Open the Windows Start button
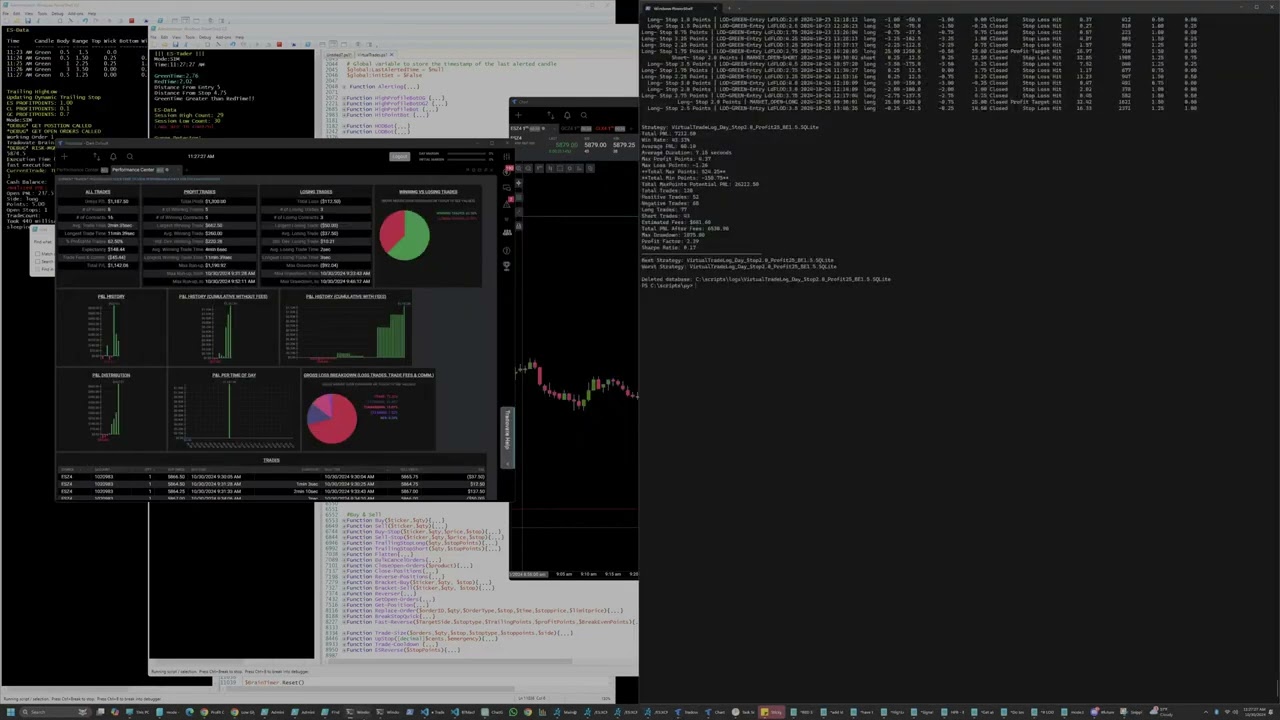 10,712
